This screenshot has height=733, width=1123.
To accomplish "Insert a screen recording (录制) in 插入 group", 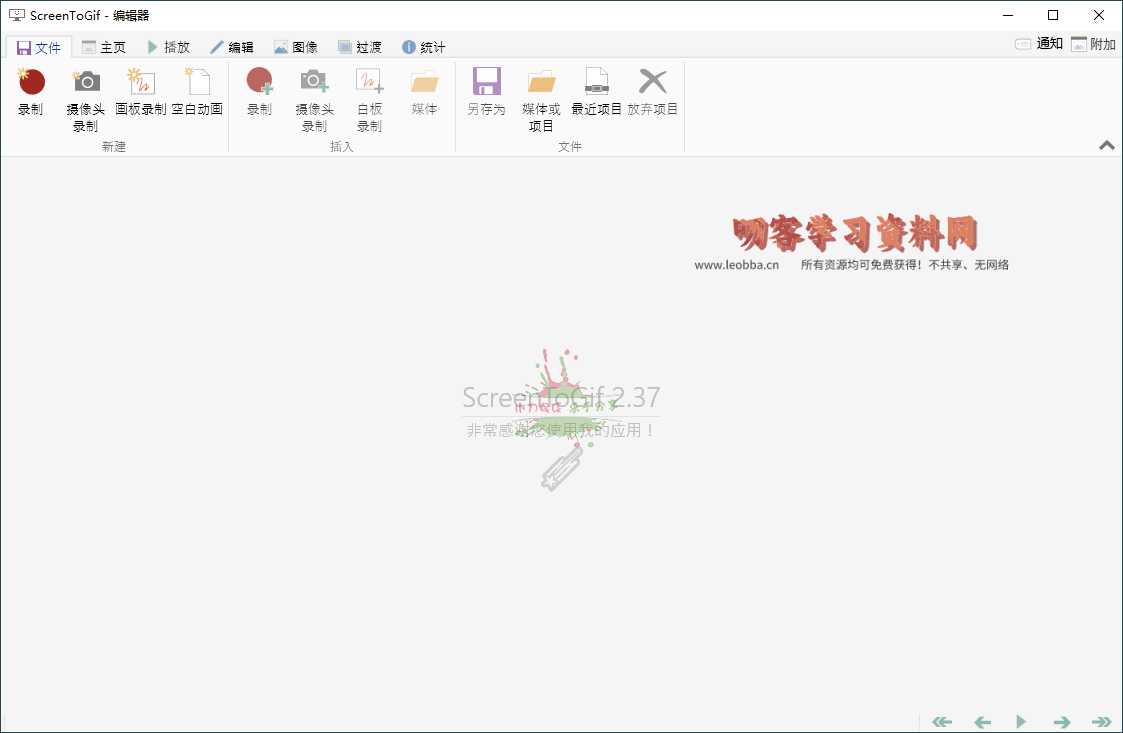I will point(259,91).
